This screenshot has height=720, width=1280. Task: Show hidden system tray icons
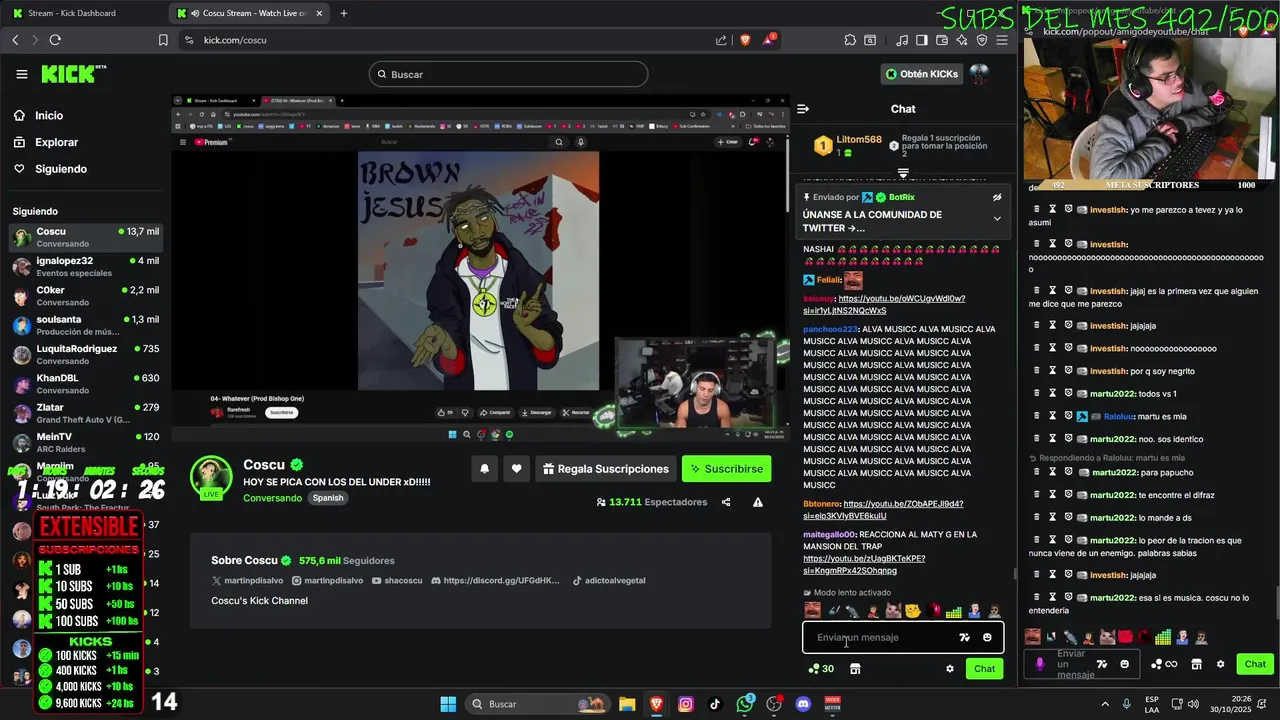pos(1105,704)
